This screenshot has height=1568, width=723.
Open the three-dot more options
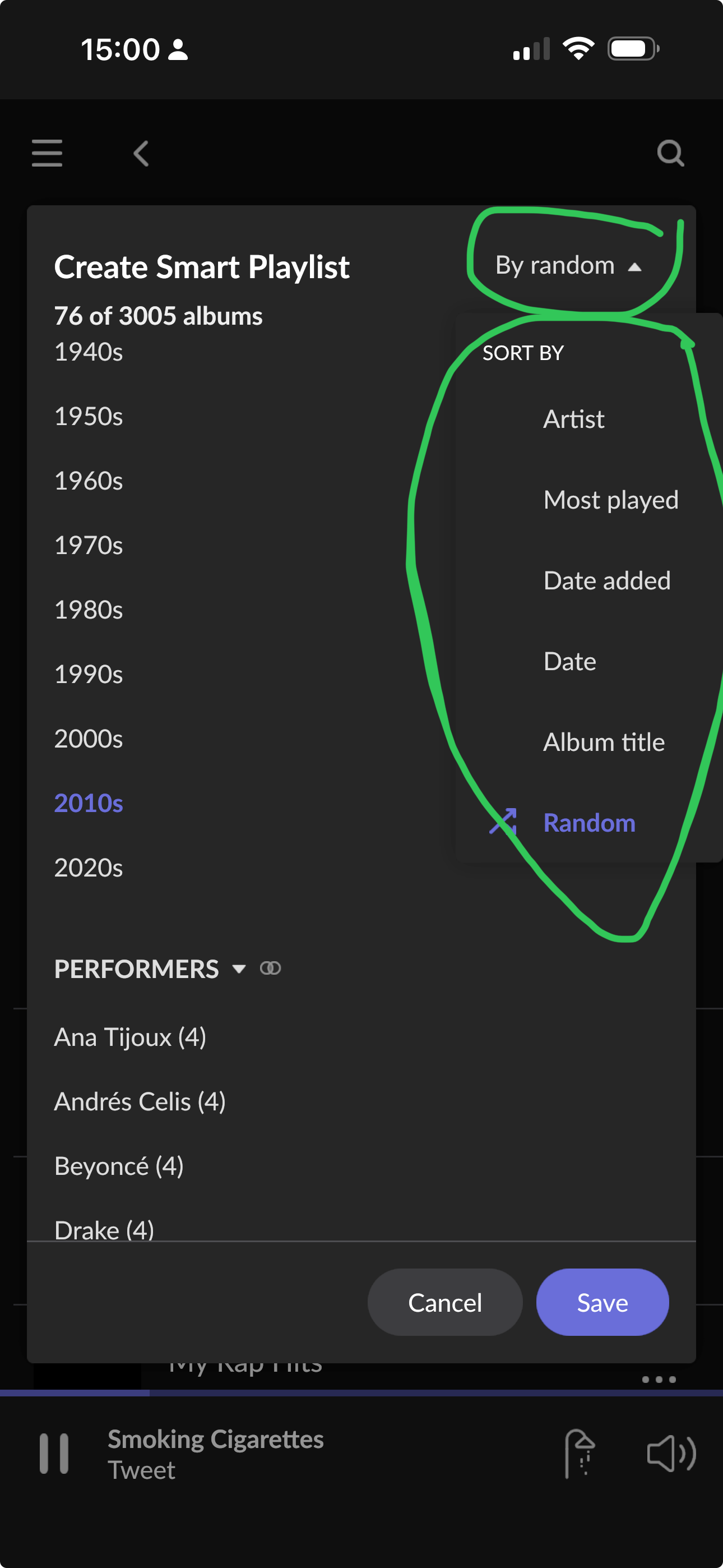(659, 1380)
